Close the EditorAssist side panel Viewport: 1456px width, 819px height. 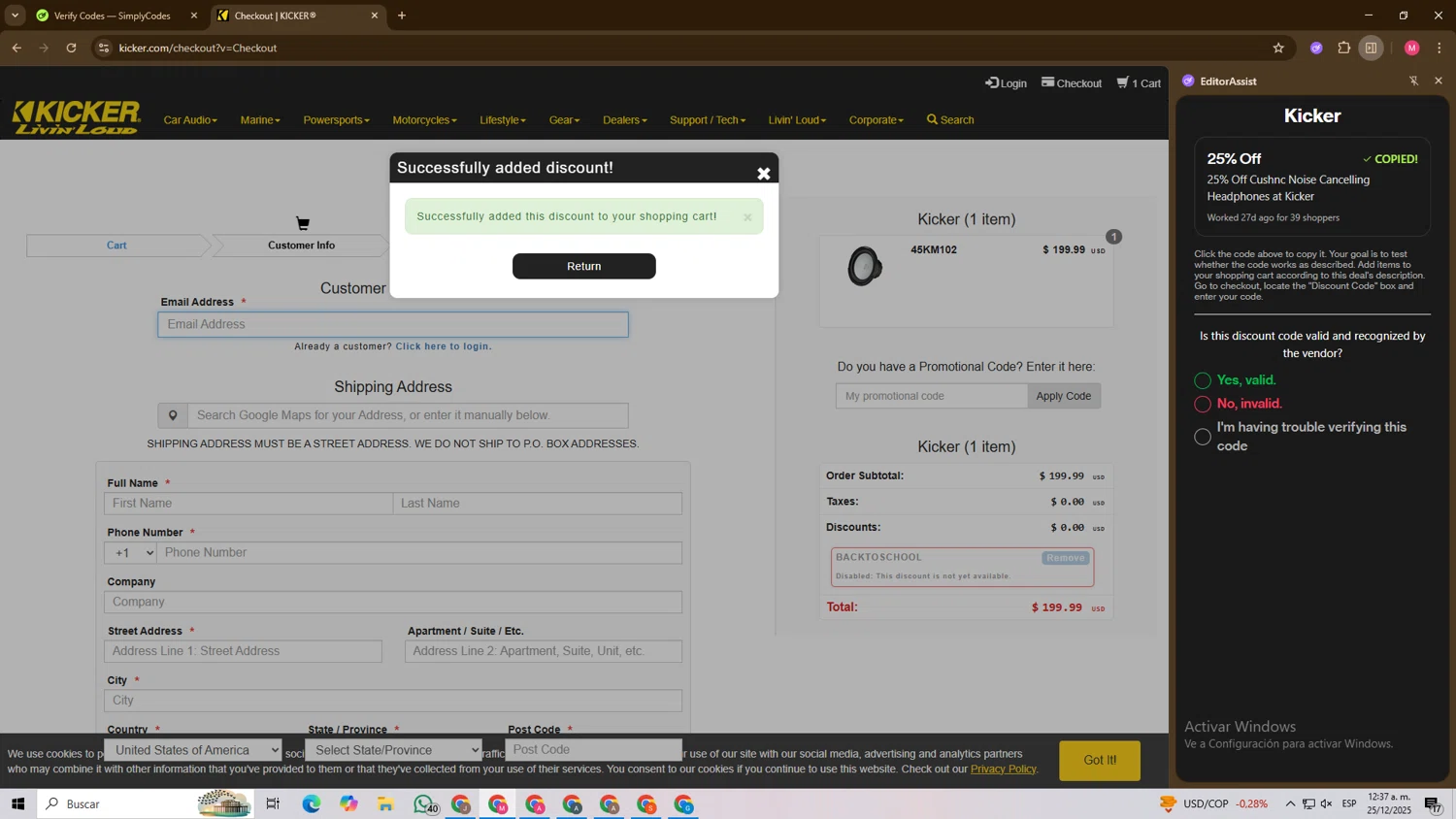[1439, 82]
